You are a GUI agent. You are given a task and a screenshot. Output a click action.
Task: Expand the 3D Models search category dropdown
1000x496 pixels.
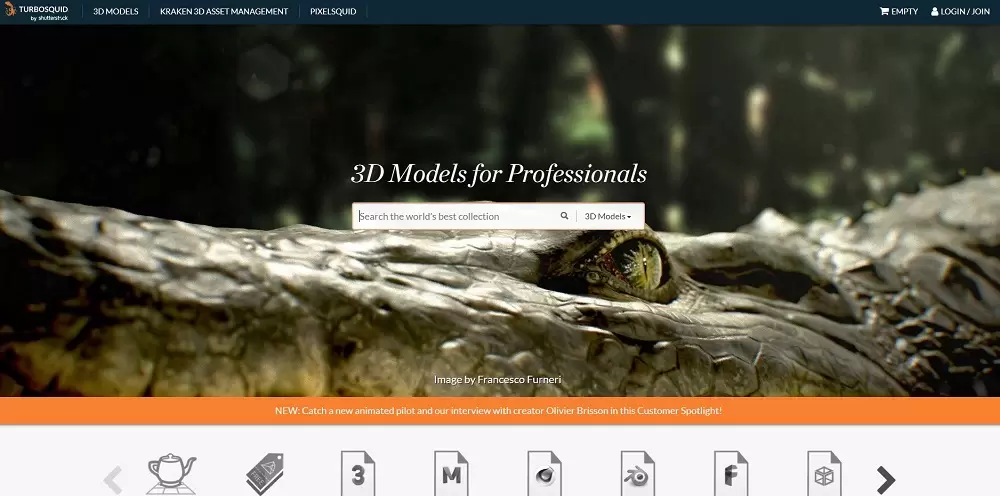608,217
